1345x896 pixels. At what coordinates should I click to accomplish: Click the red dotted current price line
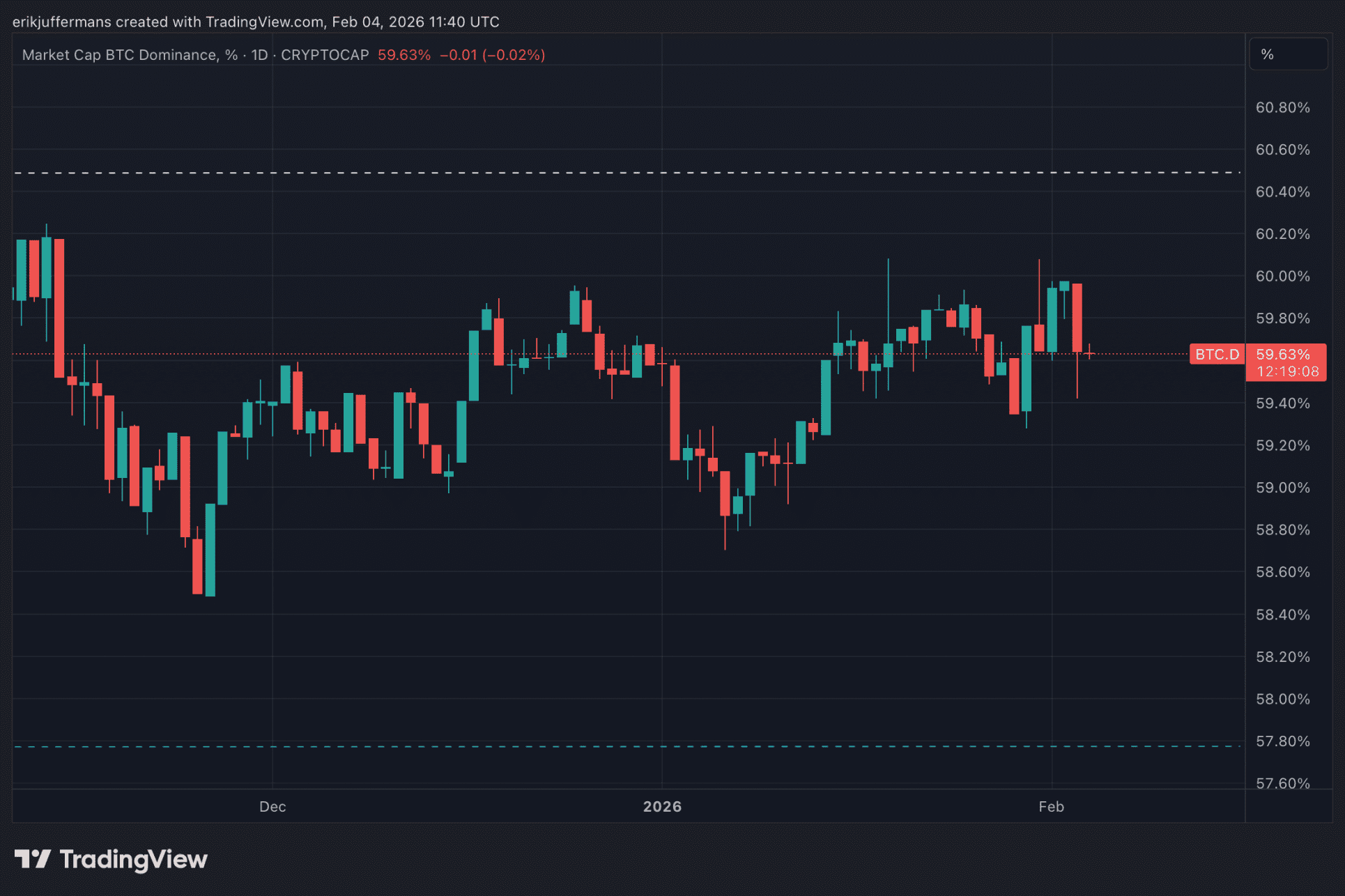click(x=1143, y=354)
